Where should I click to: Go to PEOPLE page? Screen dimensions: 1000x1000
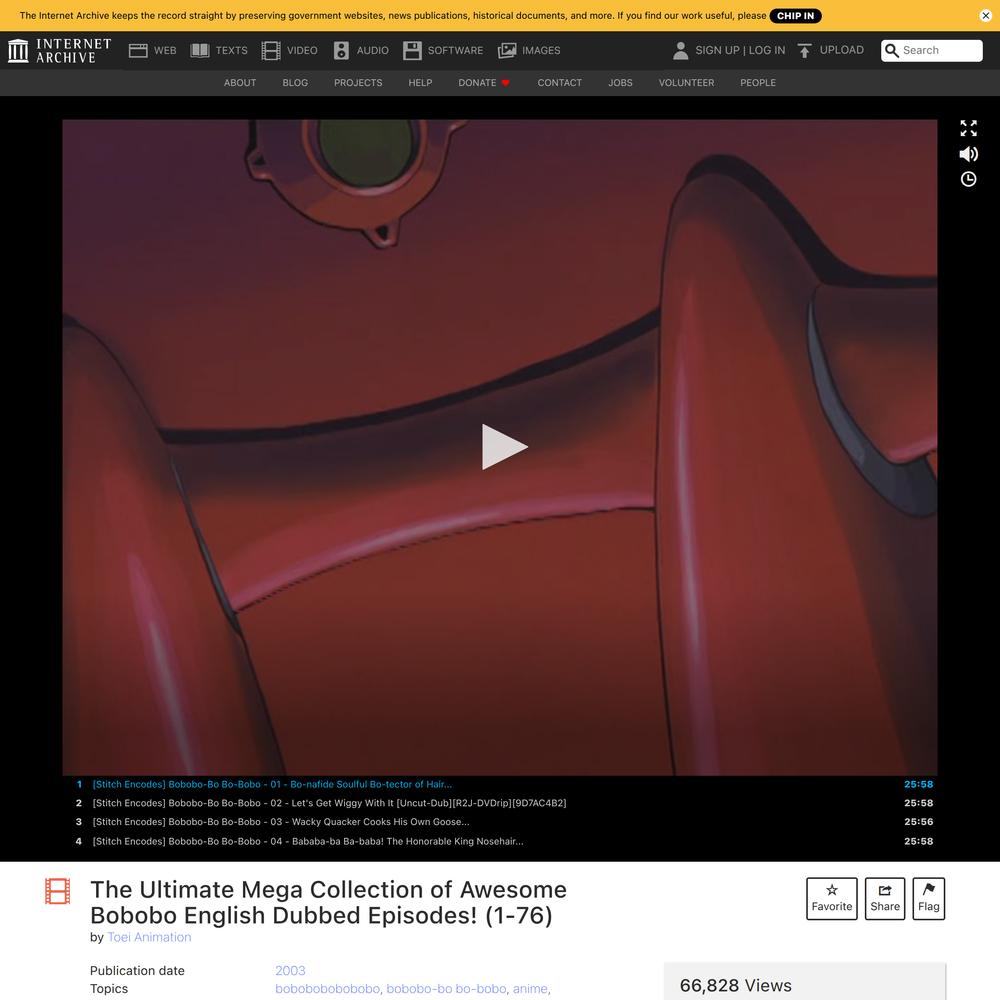[758, 83]
